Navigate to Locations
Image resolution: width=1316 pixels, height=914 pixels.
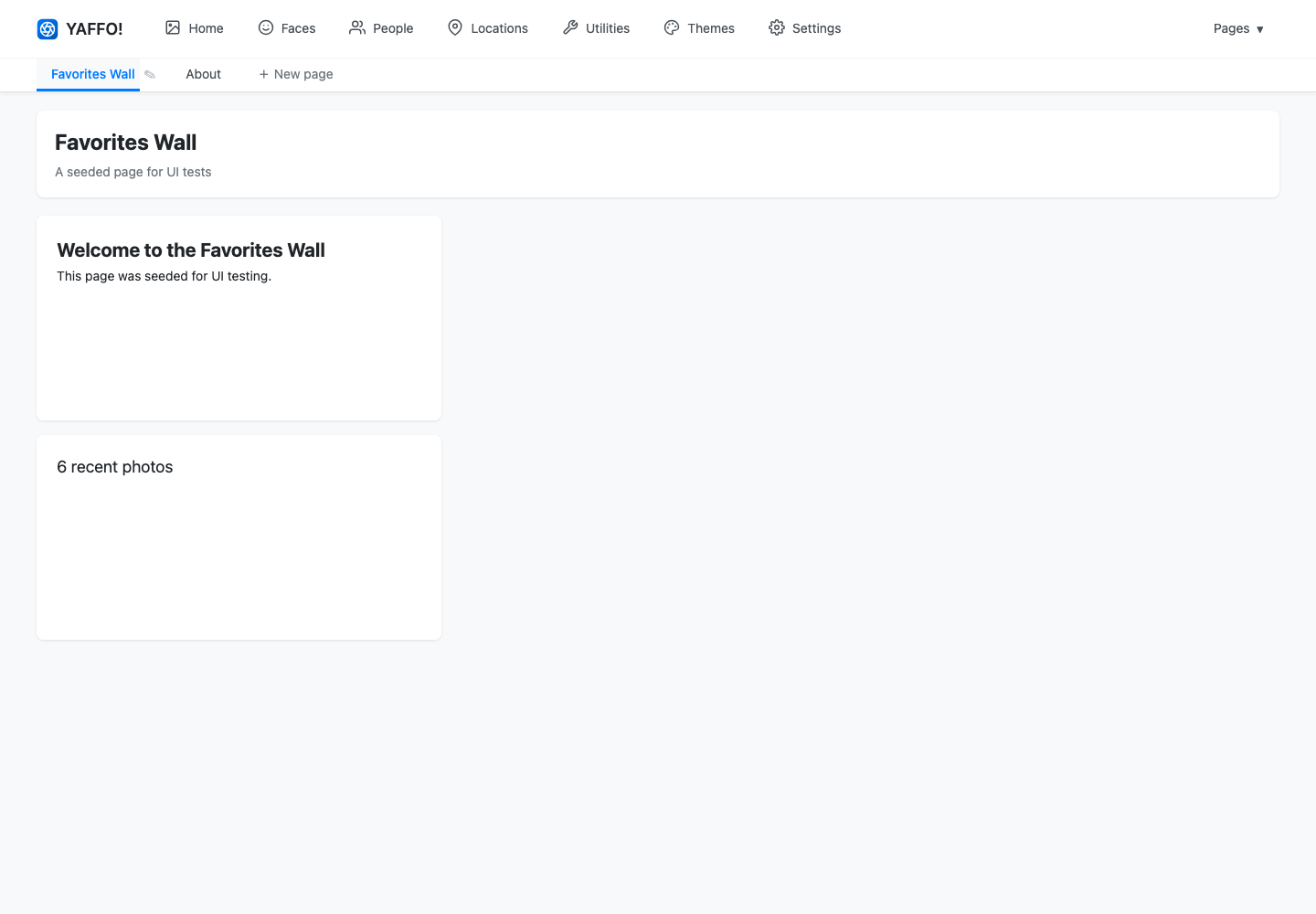point(488,28)
